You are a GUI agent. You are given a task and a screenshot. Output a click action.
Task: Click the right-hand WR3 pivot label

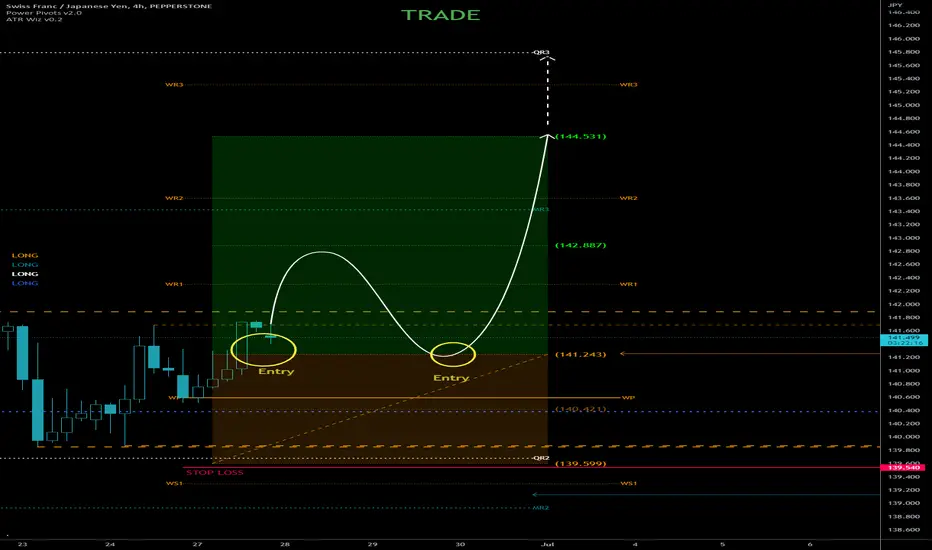[628, 84]
